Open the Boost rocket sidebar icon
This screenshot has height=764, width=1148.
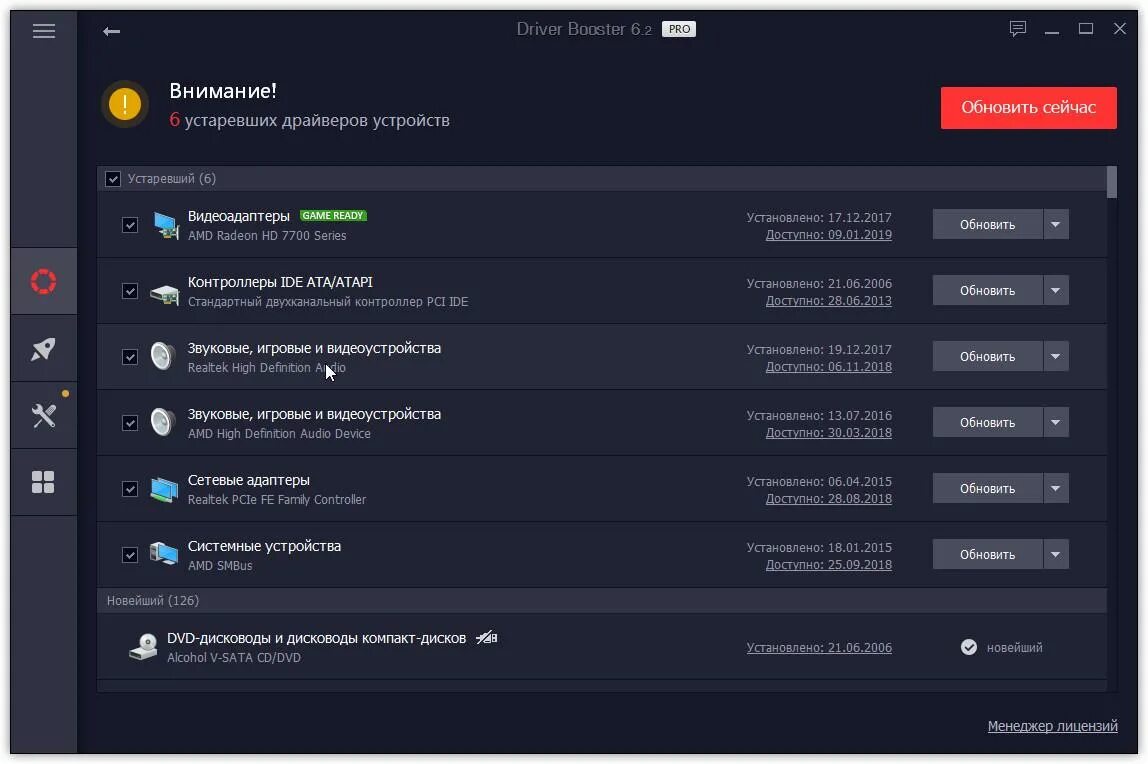[x=43, y=348]
